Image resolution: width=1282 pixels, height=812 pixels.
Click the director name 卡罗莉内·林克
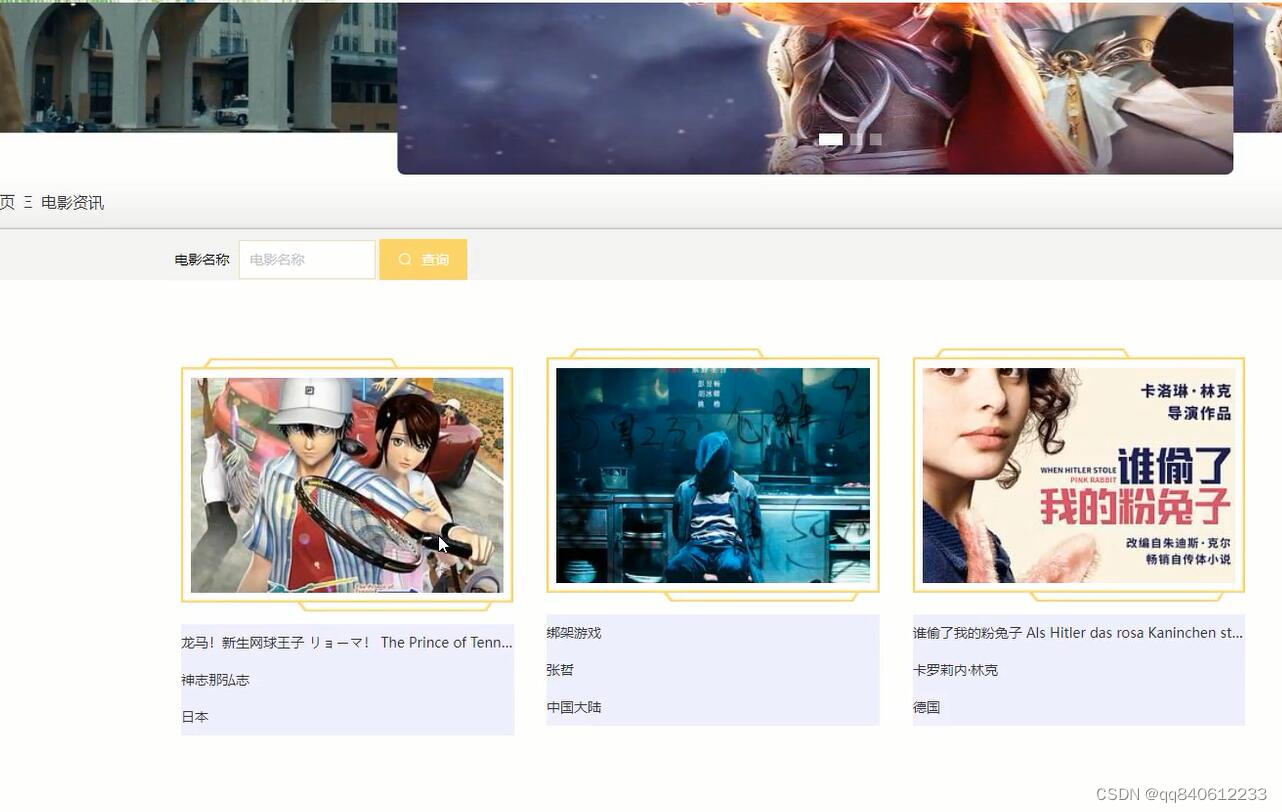click(x=955, y=670)
